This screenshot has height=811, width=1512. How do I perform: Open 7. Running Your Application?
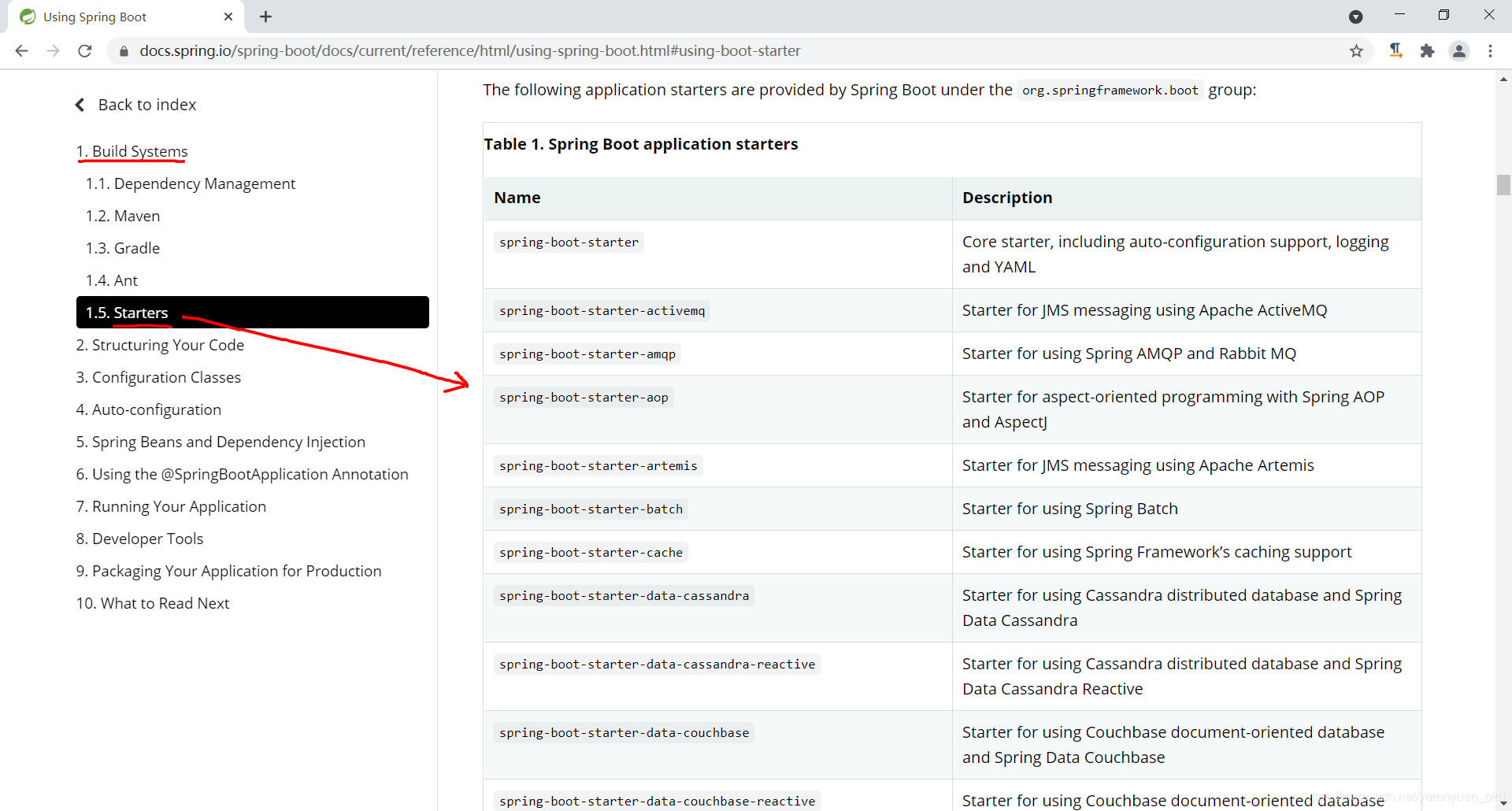click(171, 506)
